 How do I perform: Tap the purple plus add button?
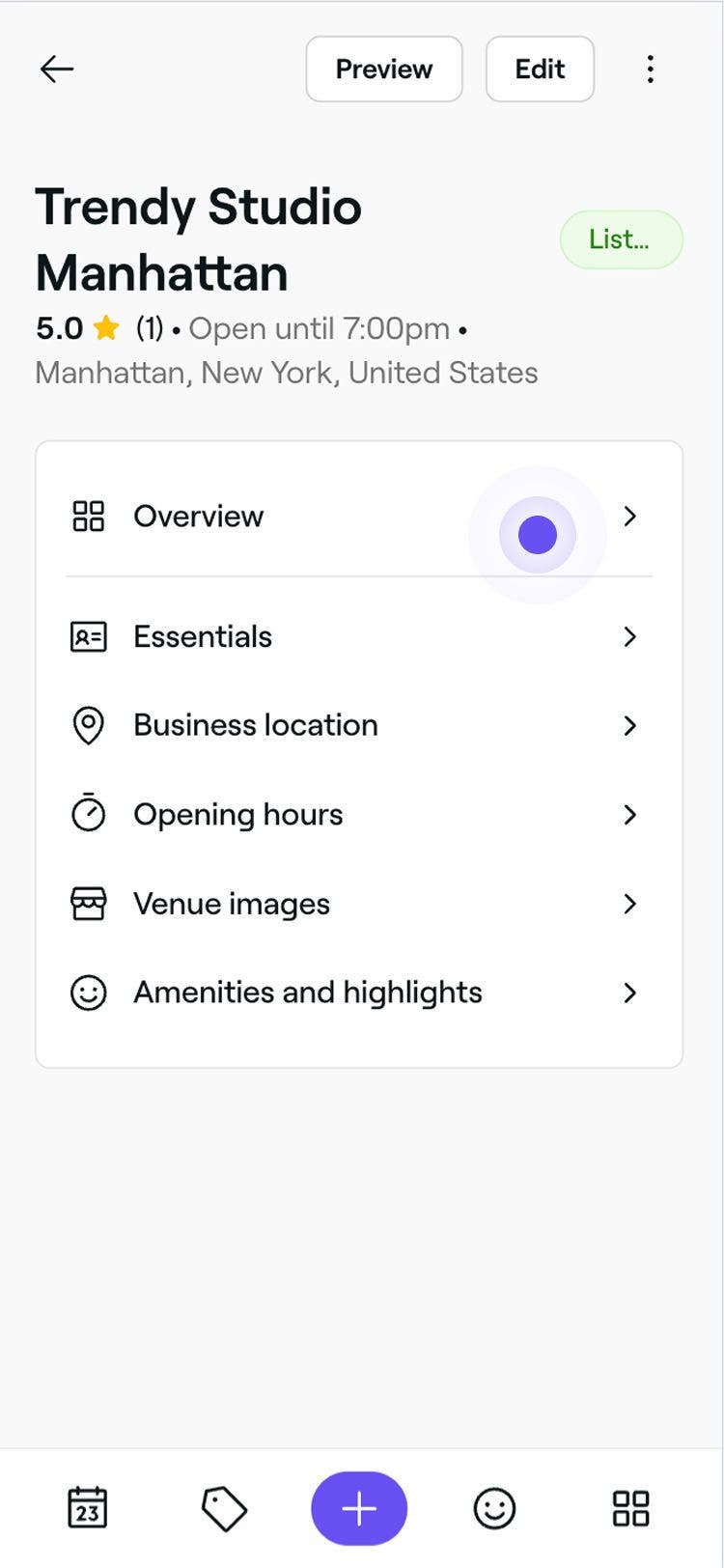coord(359,1508)
